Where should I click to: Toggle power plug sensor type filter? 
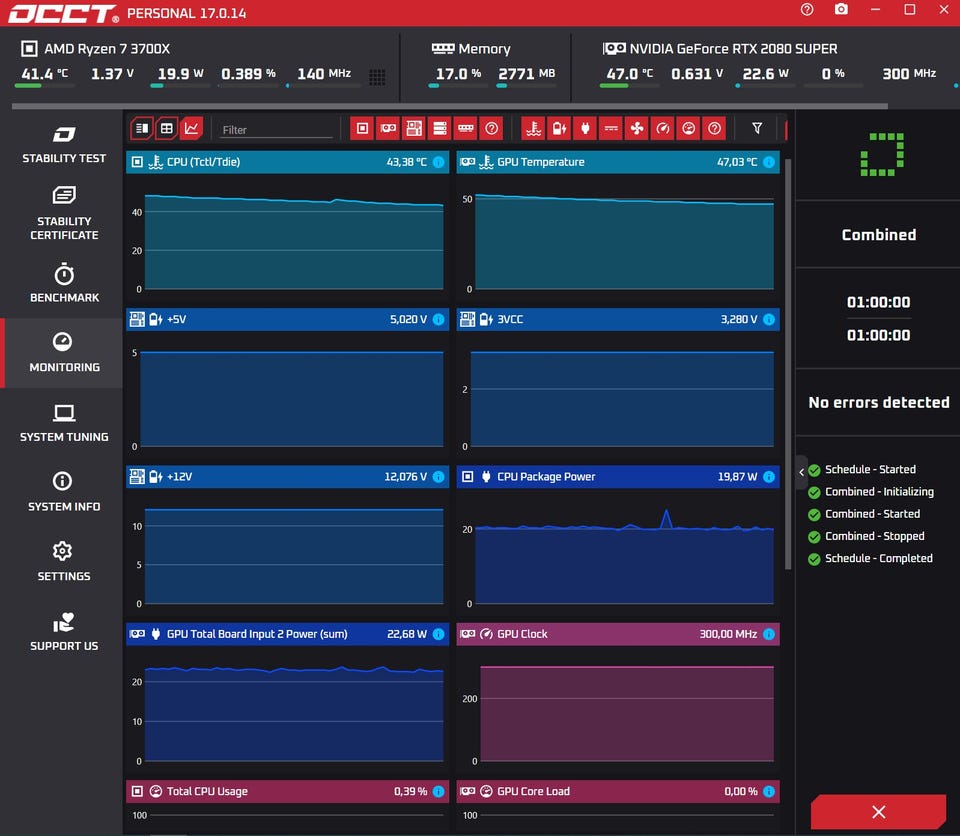[x=585, y=129]
